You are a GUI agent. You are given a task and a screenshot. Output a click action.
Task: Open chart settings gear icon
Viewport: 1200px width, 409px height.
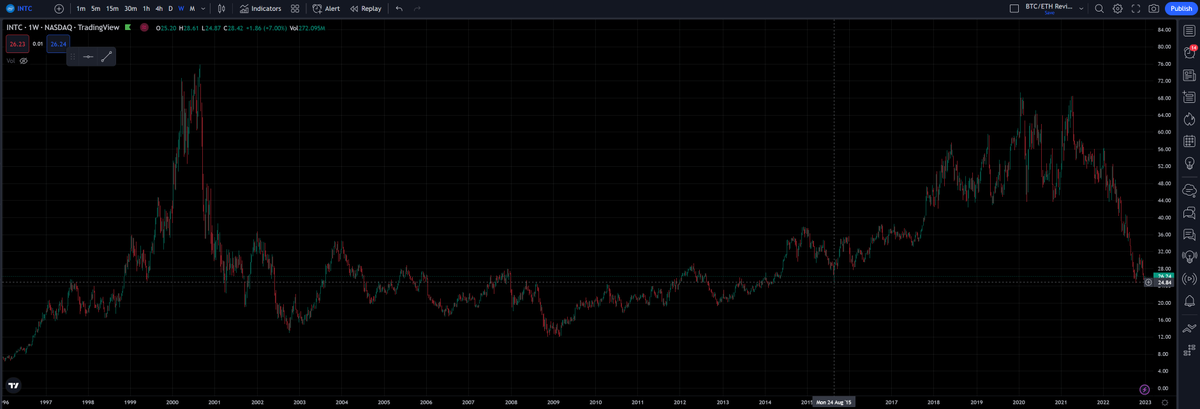pos(1117,8)
